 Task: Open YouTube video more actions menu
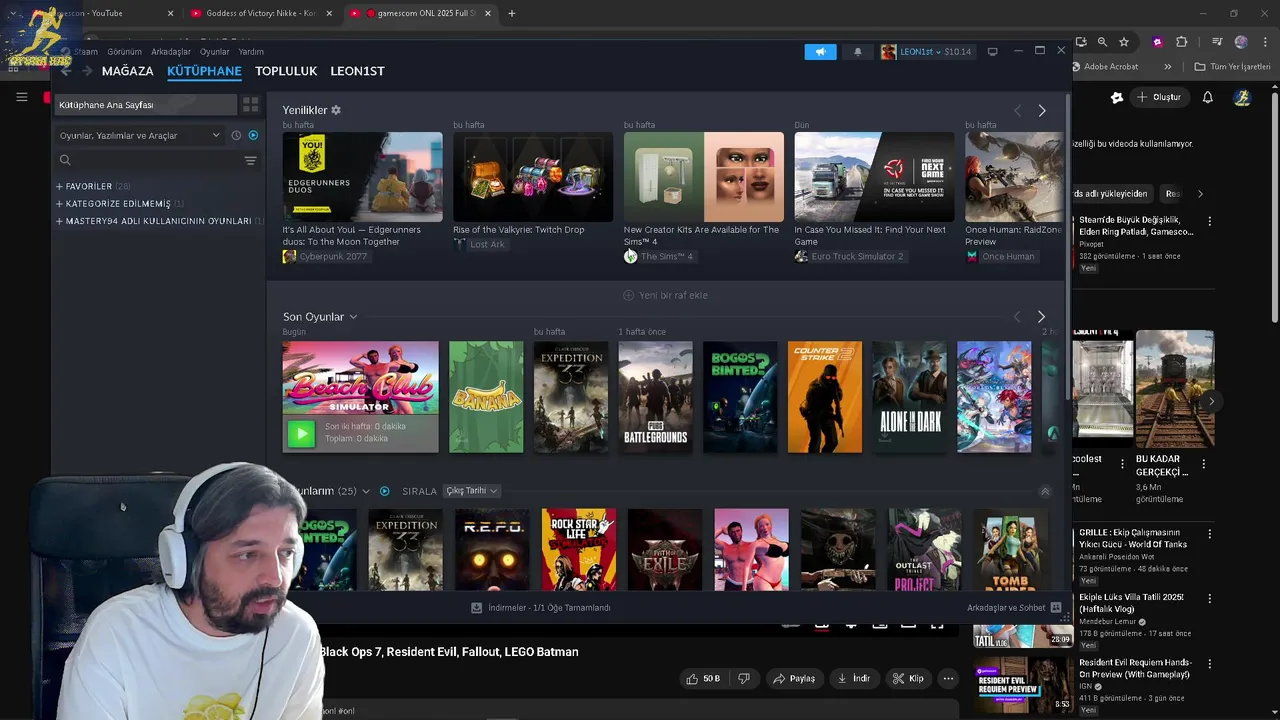point(948,678)
